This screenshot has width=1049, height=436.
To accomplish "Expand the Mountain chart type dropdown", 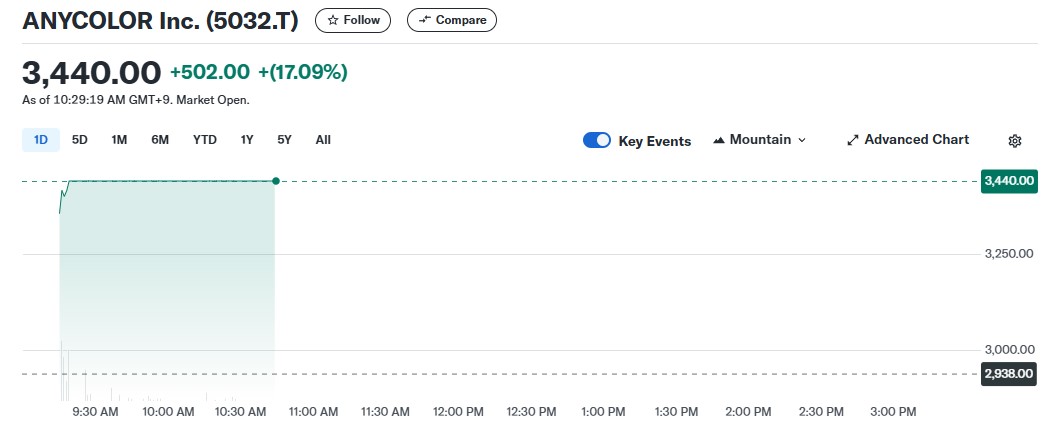I will click(x=802, y=140).
